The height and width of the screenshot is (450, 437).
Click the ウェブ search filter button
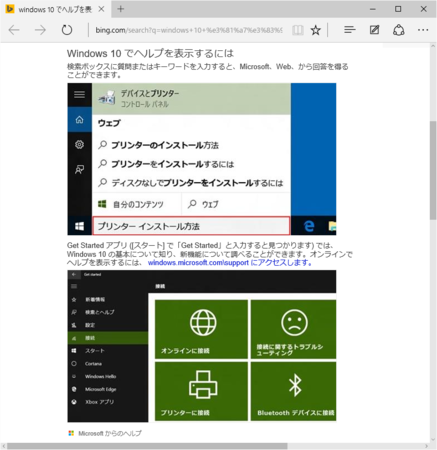point(236,204)
